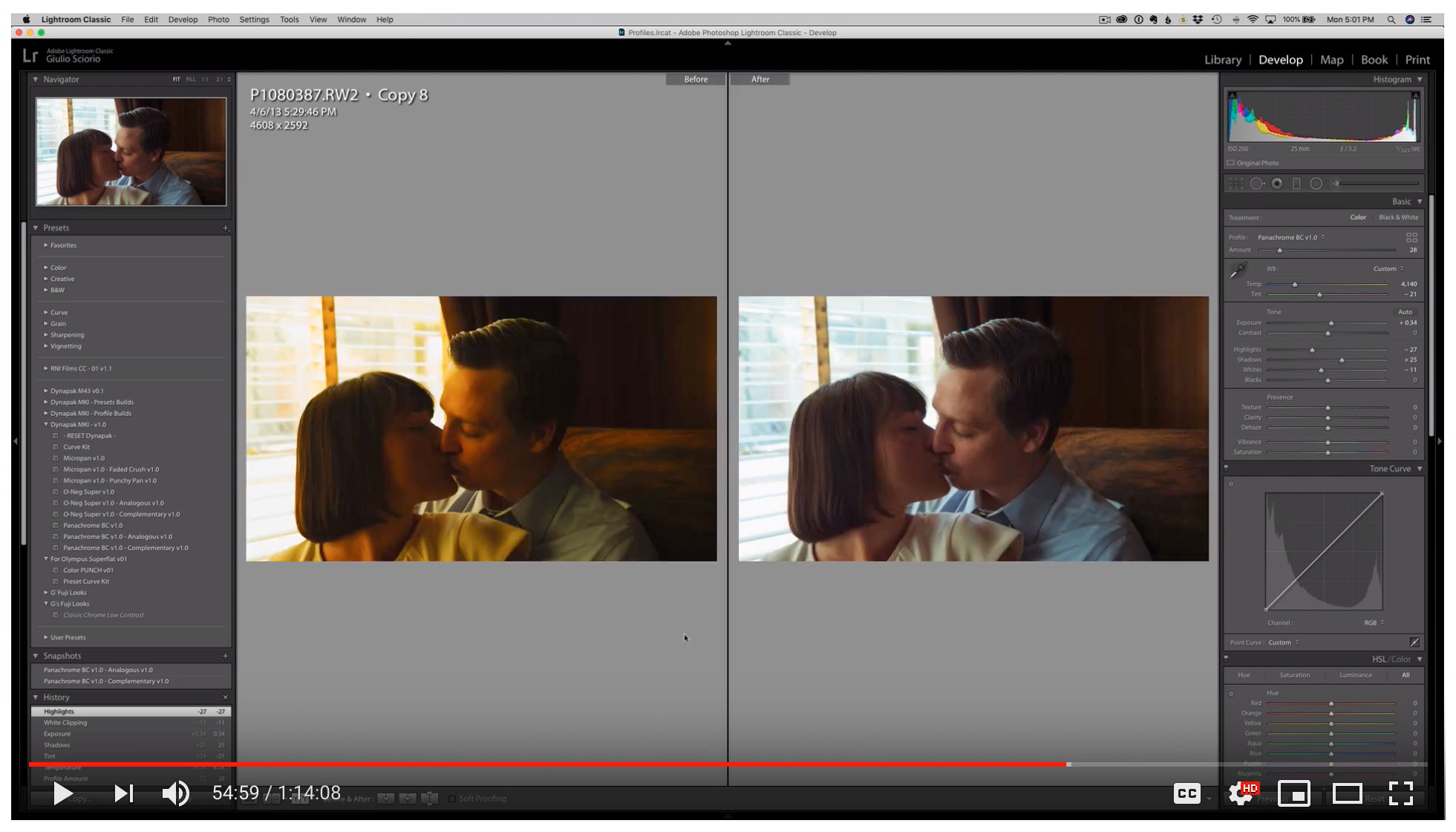Switch video to theater mode
This screenshot has width=1456, height=832.
1347,793
